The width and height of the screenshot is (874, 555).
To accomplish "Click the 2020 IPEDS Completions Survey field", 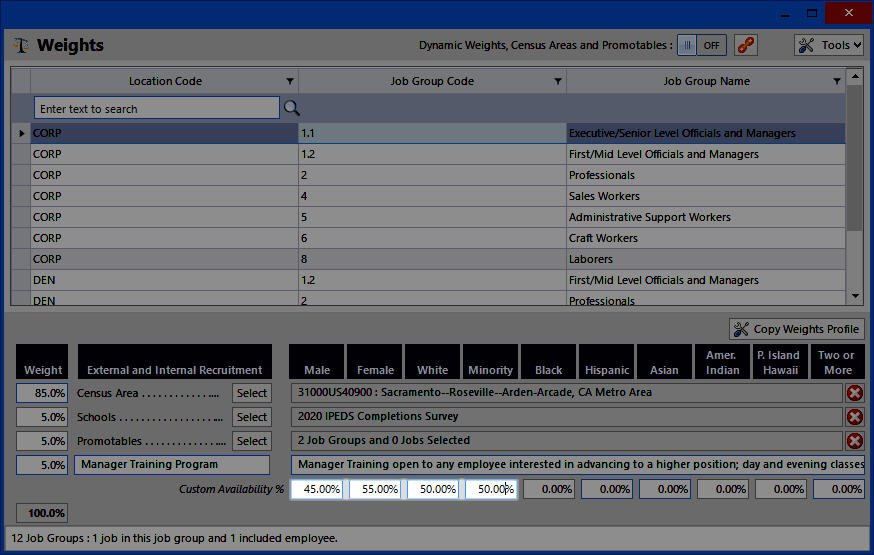I will (566, 417).
